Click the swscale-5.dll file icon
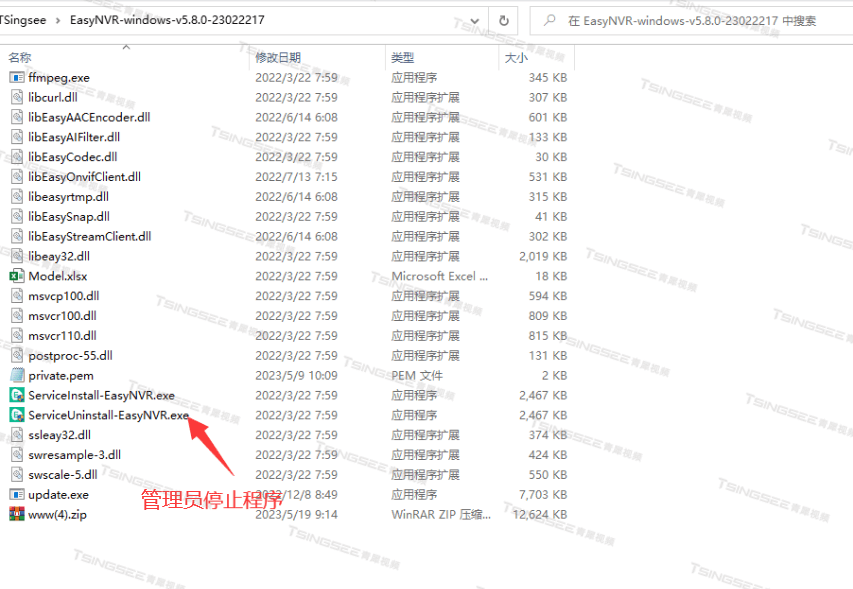Image resolution: width=853 pixels, height=589 pixels. pyautogui.click(x=17, y=474)
